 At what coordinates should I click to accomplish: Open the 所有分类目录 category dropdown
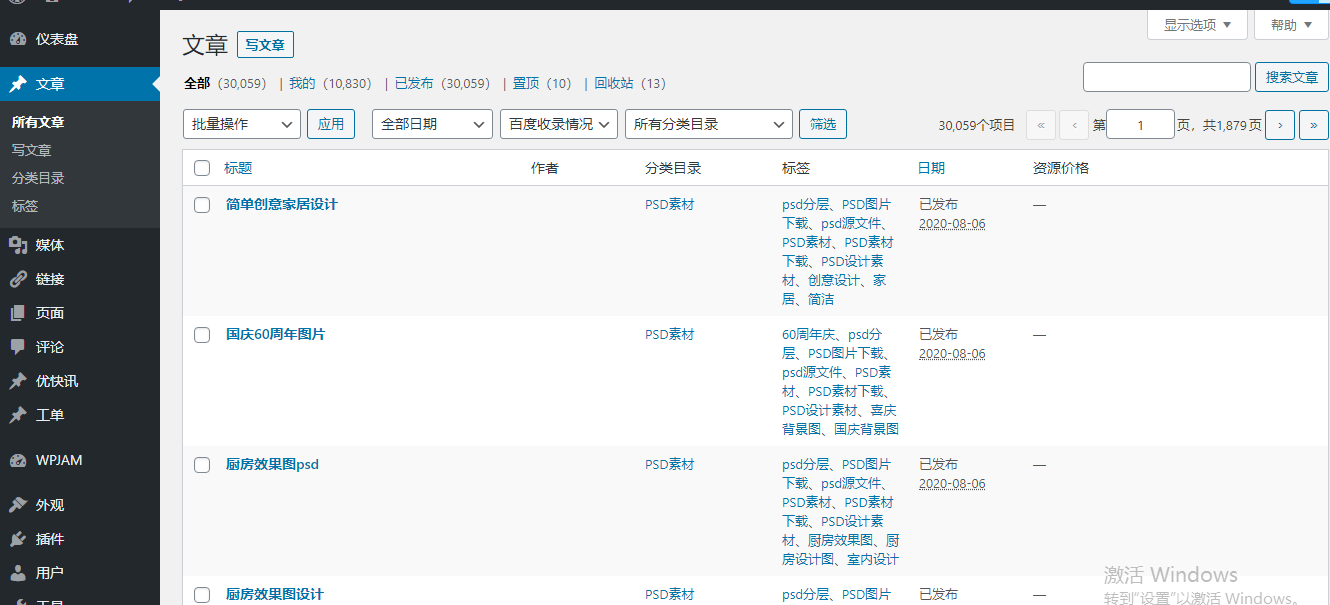coord(708,124)
